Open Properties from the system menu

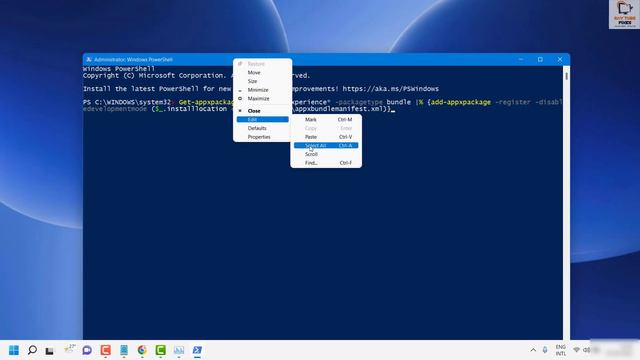click(262, 137)
